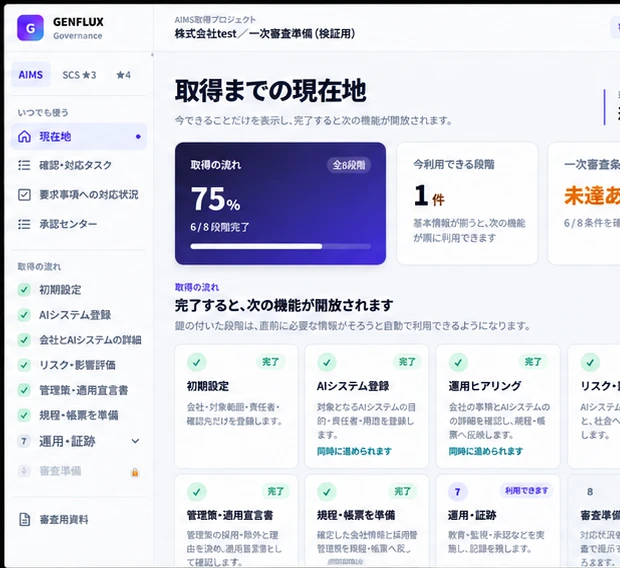The height and width of the screenshot is (568, 620).
Task: Click the 今利用できる段階 summary card
Action: click(467, 203)
